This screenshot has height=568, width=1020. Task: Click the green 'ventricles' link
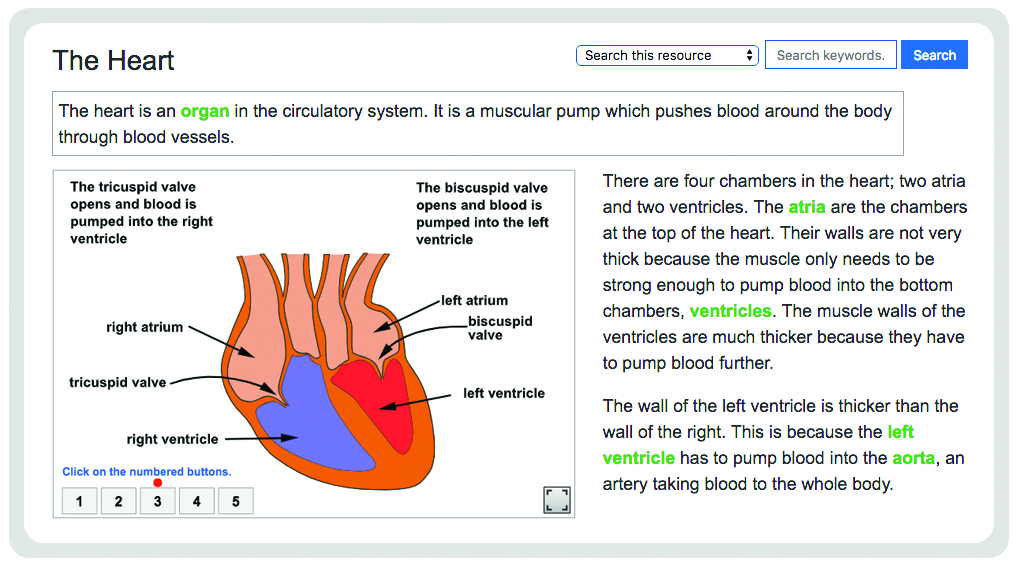[731, 311]
